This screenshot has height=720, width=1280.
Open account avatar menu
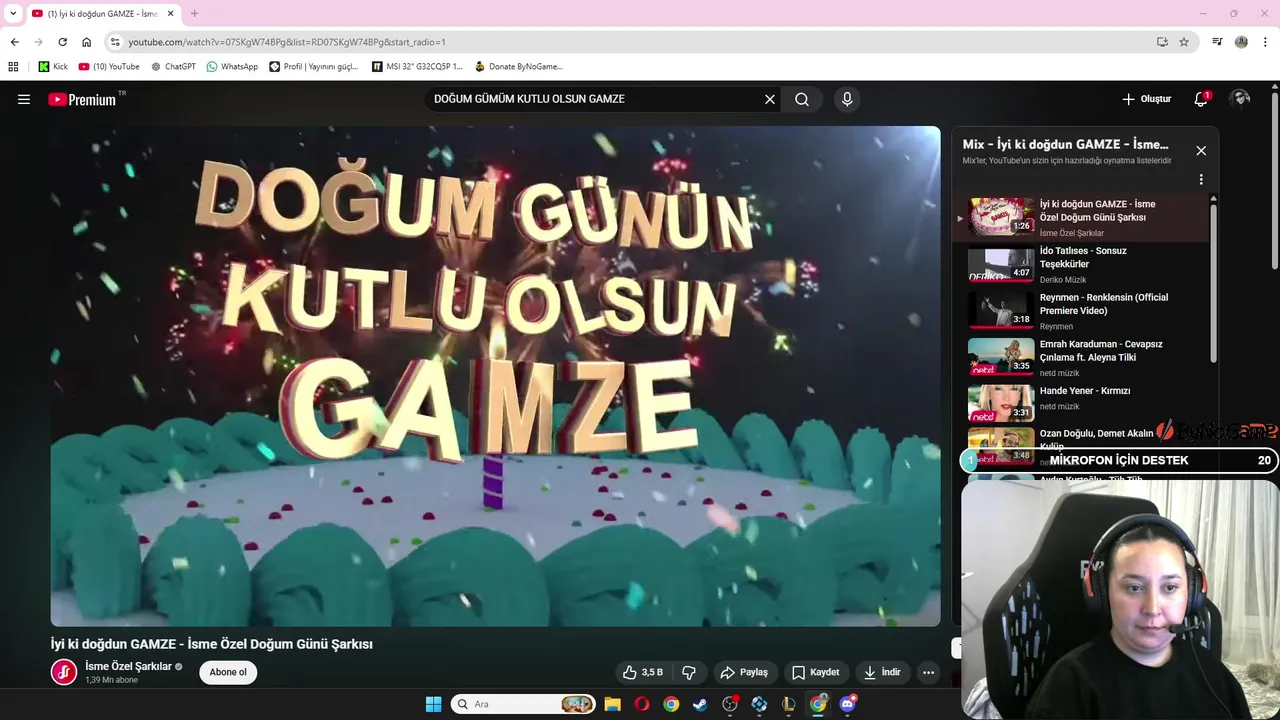(x=1241, y=99)
